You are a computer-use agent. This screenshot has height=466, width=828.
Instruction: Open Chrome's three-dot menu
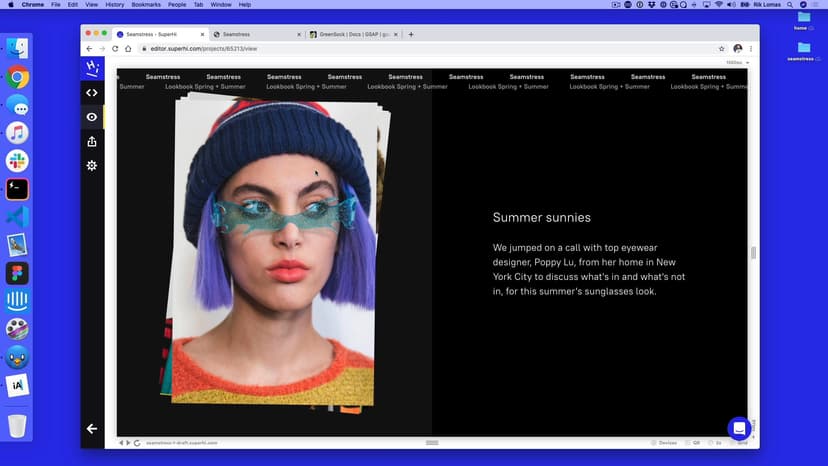(x=751, y=48)
